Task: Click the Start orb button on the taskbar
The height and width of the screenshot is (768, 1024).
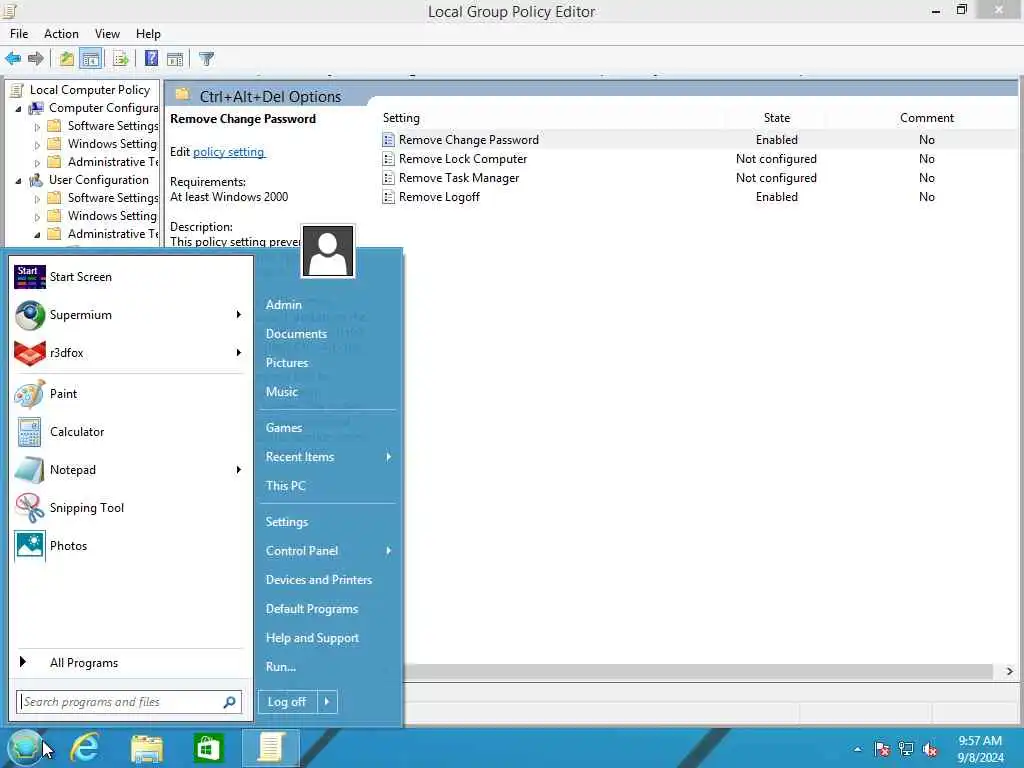Action: pos(25,747)
